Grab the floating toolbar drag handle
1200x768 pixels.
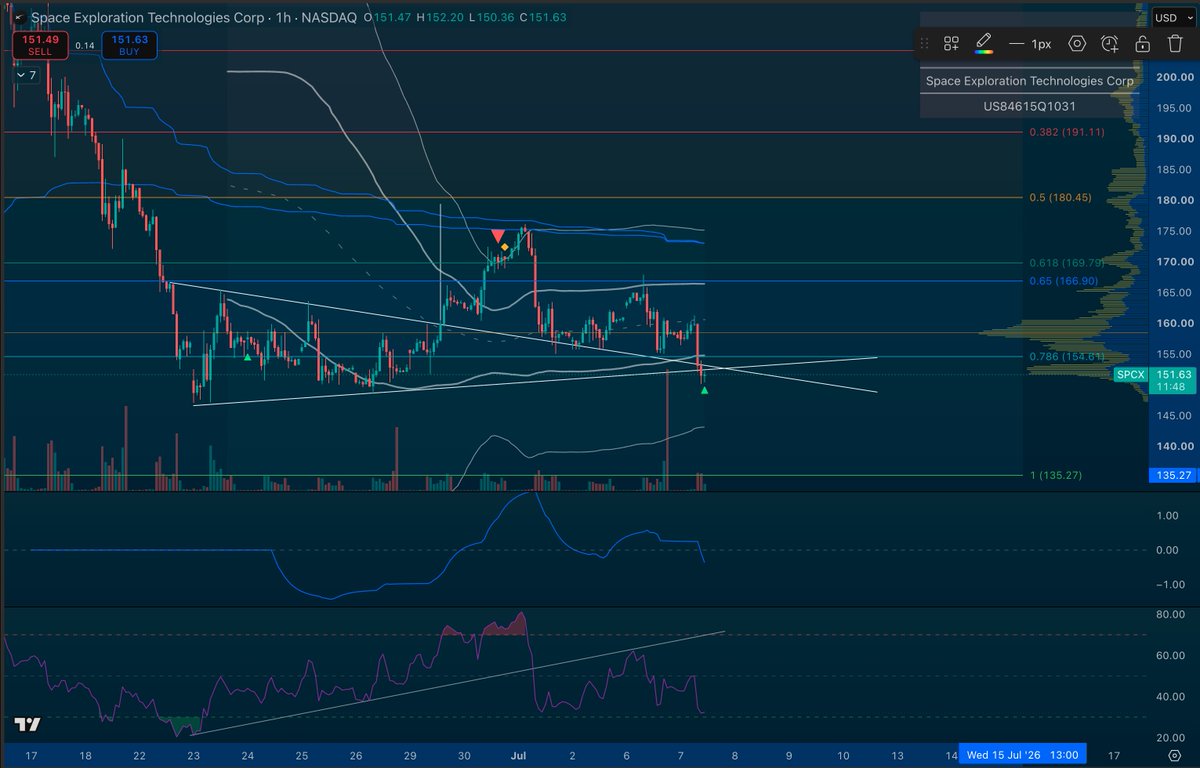925,44
